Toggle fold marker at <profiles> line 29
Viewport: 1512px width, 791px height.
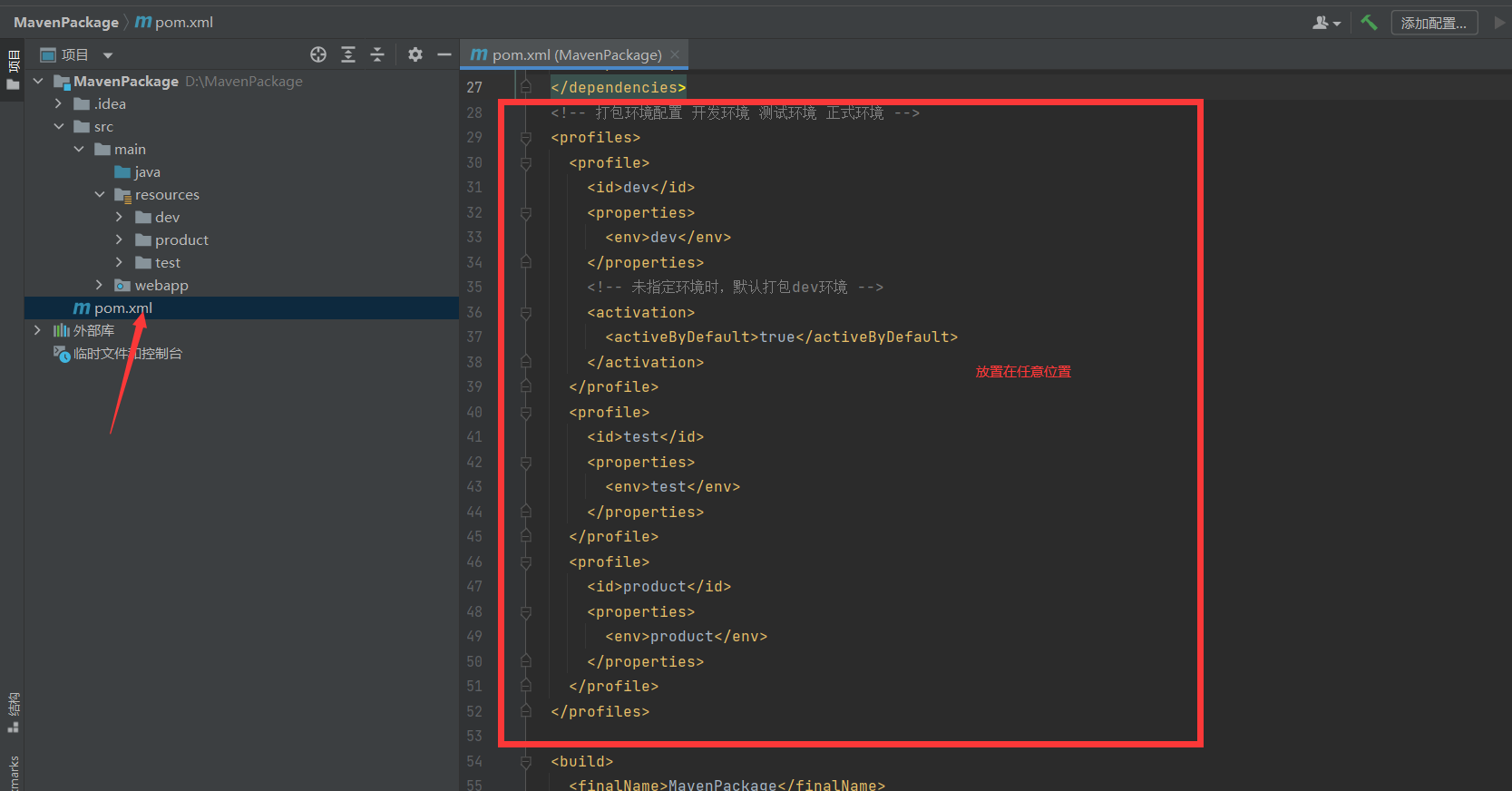[525, 138]
